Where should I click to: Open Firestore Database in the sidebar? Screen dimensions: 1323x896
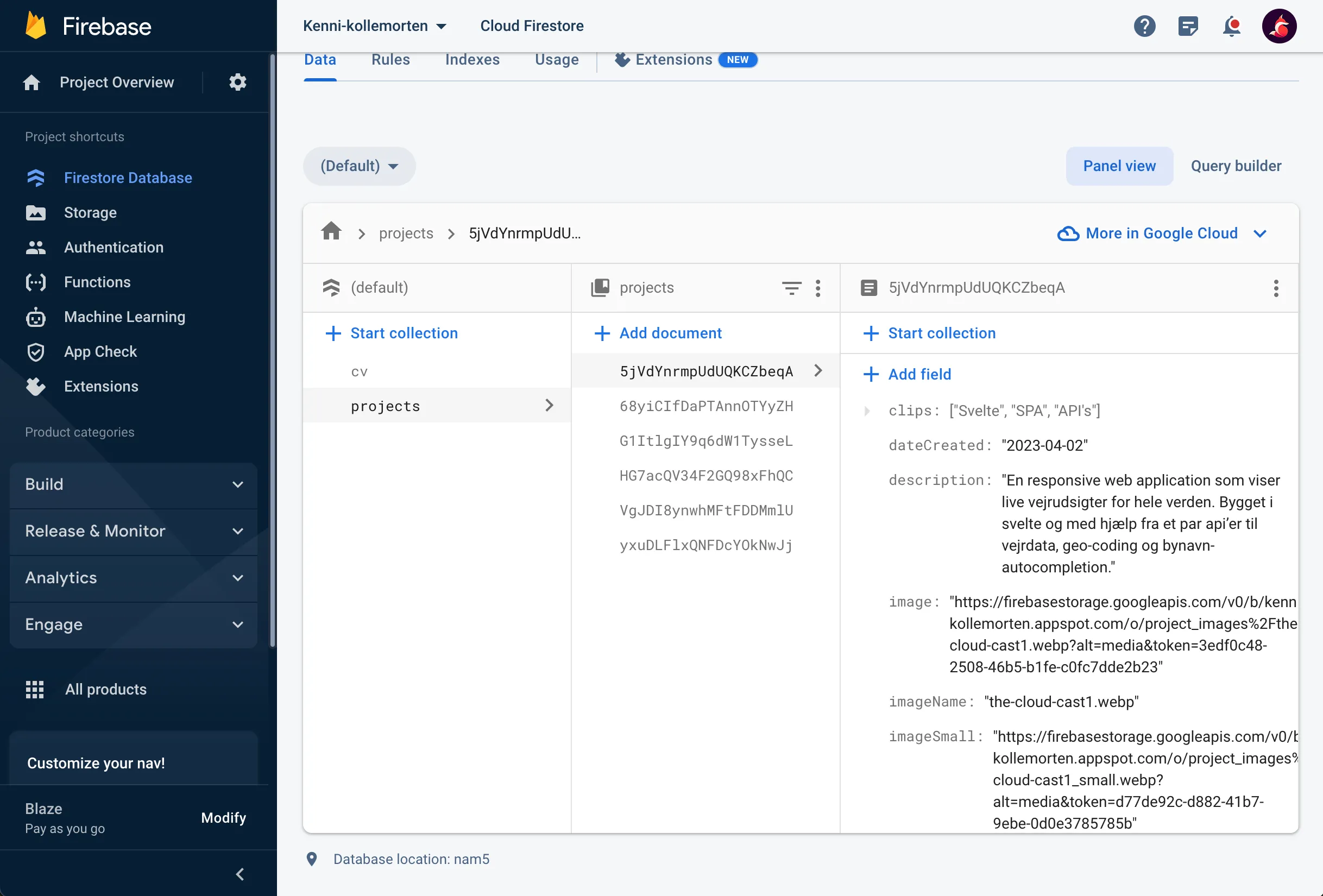click(128, 178)
